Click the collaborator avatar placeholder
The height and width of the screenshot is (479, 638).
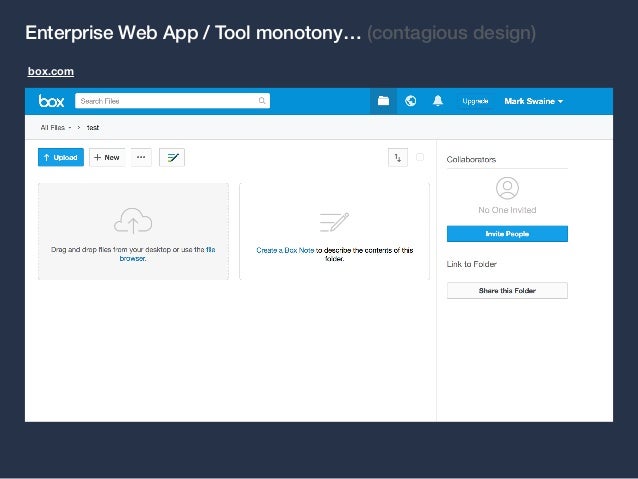click(x=507, y=188)
